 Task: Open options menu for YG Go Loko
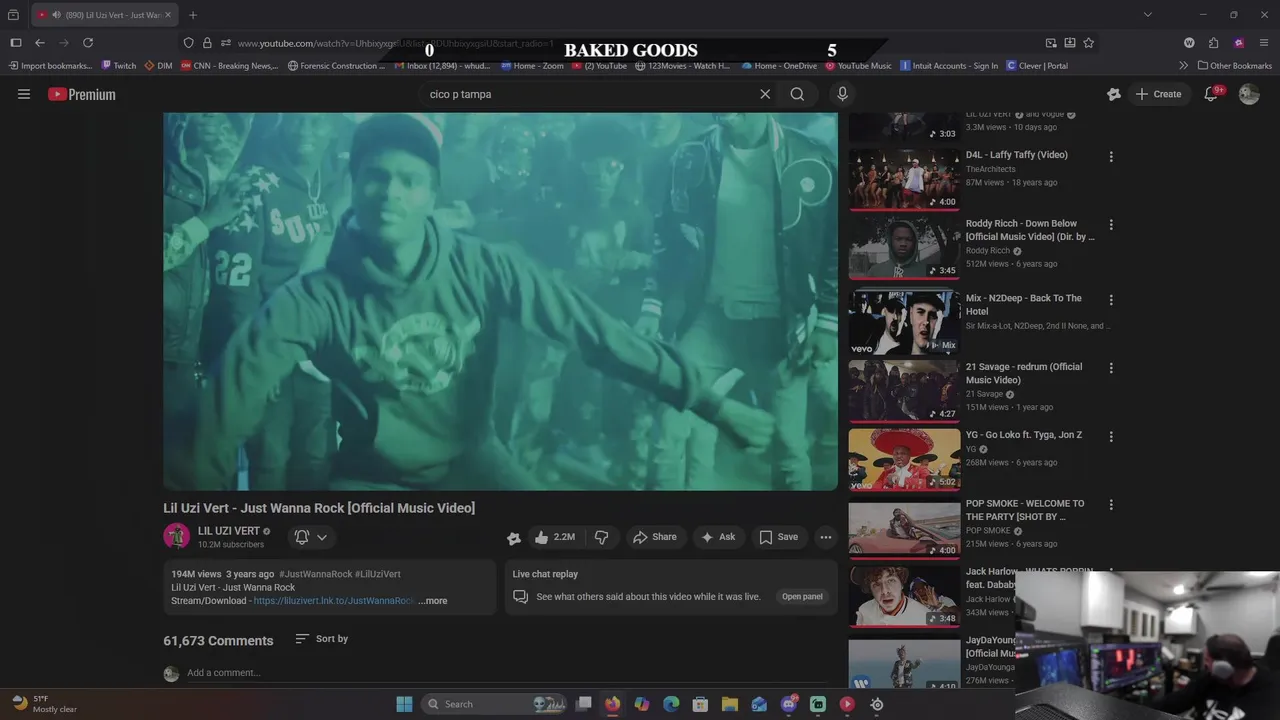[x=1111, y=437]
